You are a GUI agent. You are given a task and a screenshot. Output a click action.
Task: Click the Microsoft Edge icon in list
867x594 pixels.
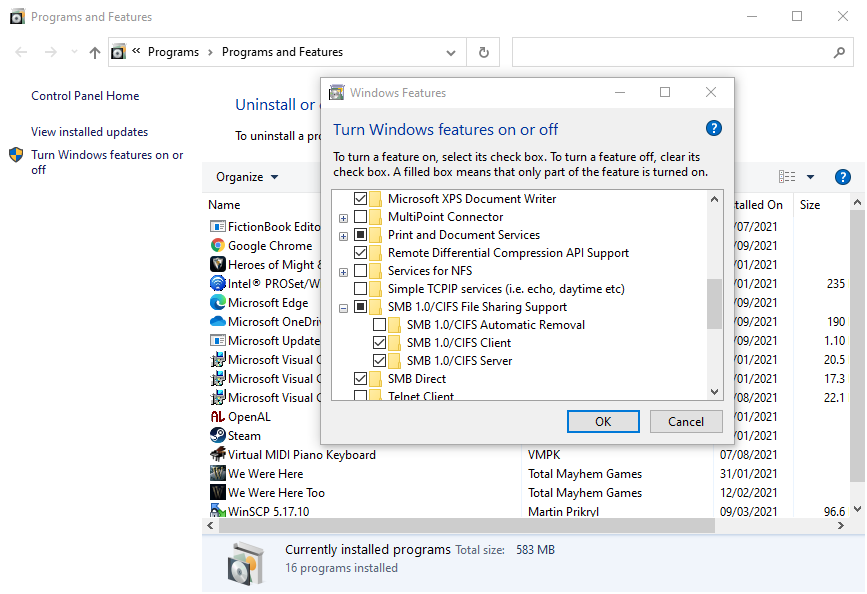pyautogui.click(x=218, y=303)
